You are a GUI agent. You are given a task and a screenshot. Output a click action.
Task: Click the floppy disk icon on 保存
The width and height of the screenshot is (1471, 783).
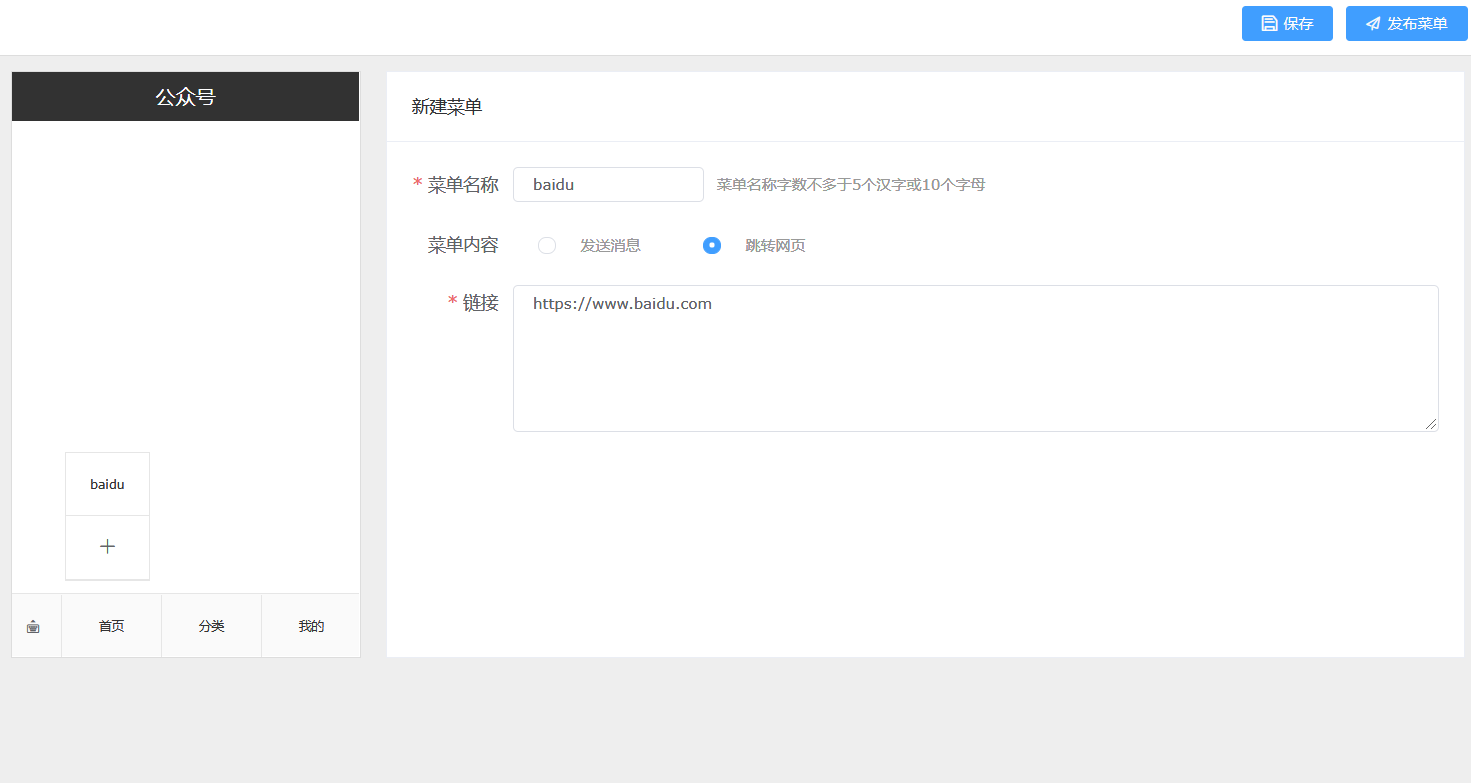pos(1269,23)
